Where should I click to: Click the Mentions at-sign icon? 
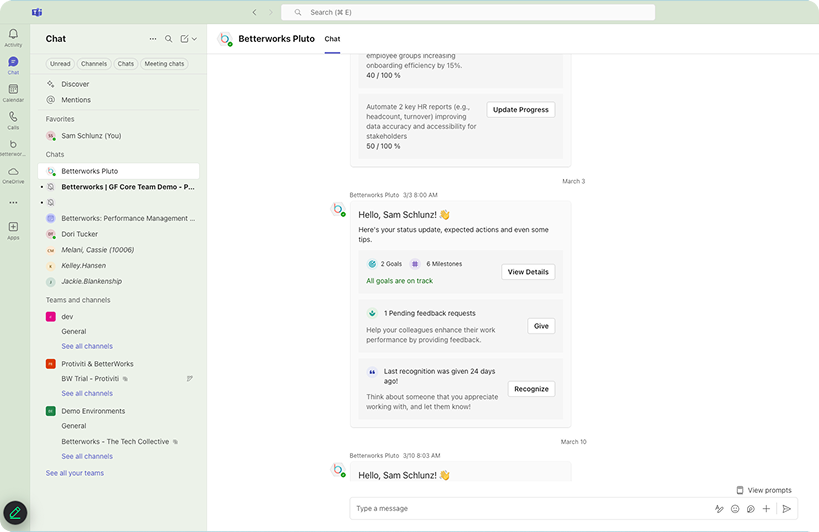tap(51, 100)
